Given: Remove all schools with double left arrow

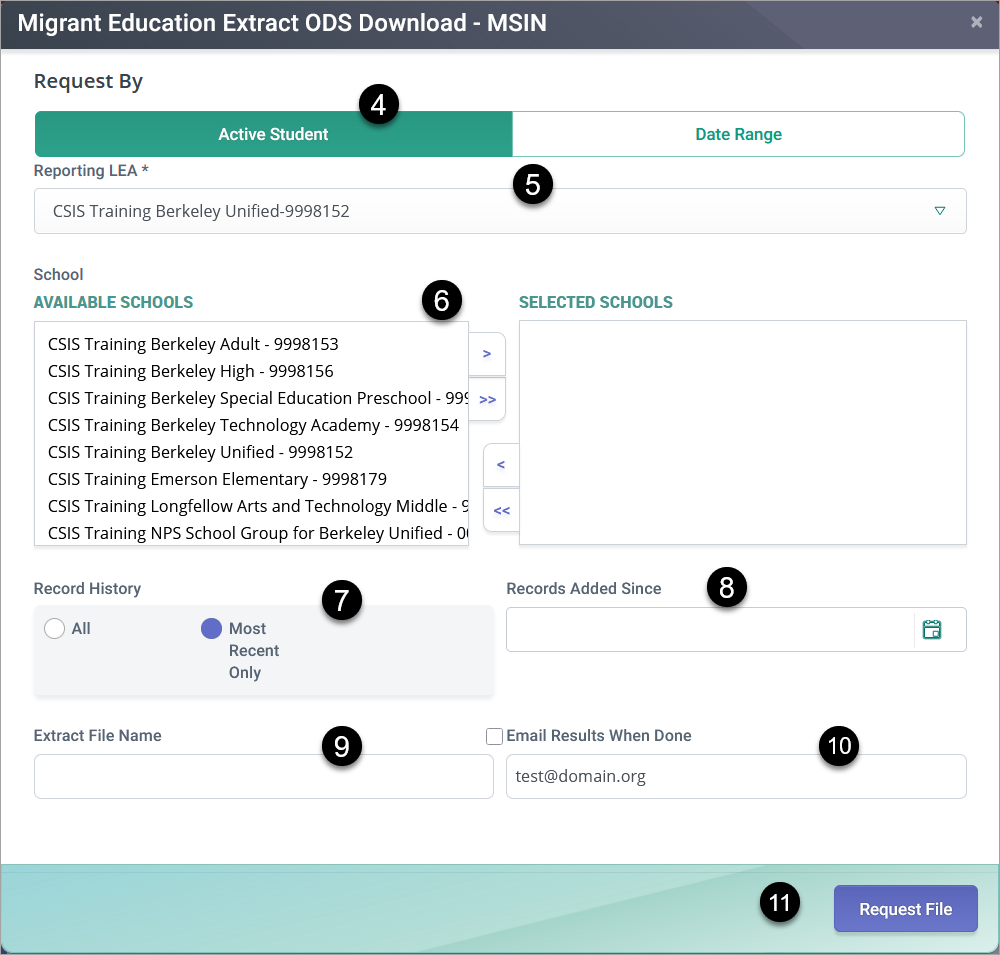Looking at the screenshot, I should pyautogui.click(x=501, y=510).
